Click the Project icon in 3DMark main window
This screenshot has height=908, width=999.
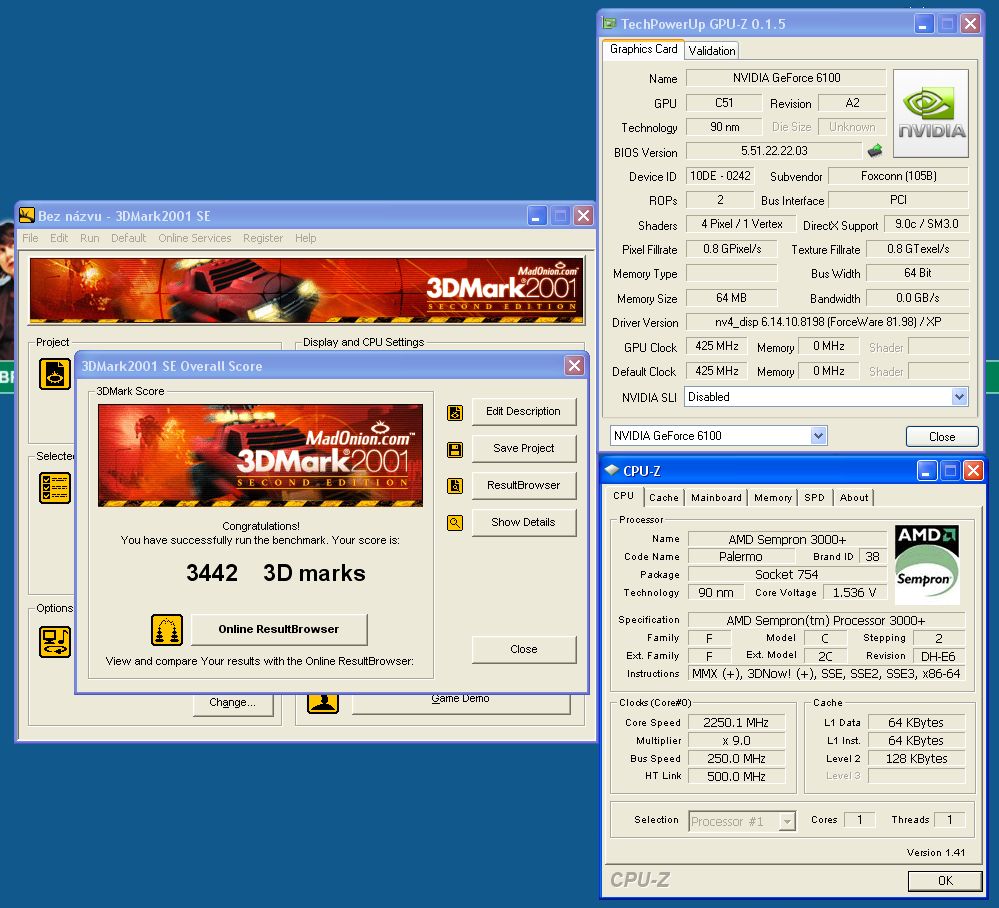coord(55,373)
